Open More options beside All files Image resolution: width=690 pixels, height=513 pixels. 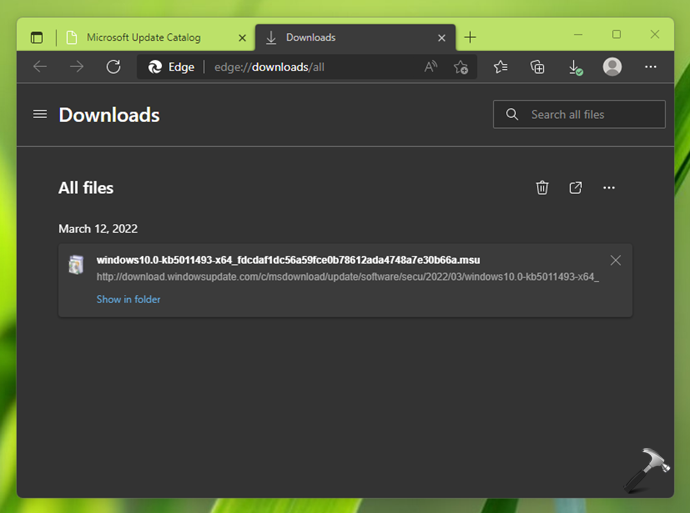tap(609, 188)
